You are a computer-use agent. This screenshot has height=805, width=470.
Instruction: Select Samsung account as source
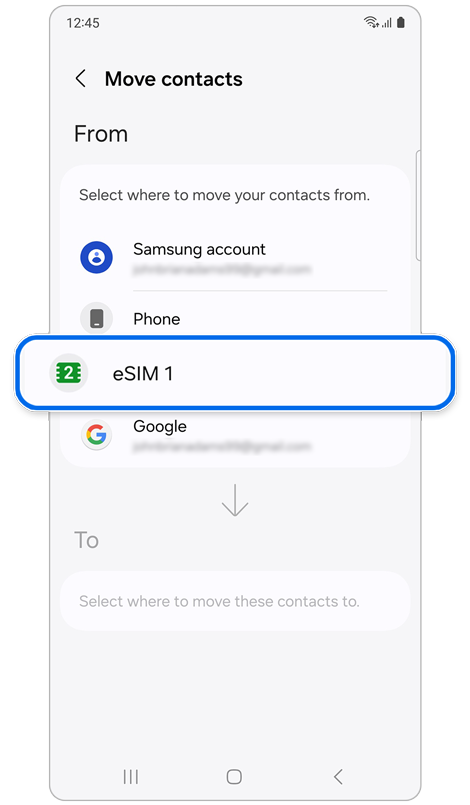[235, 257]
